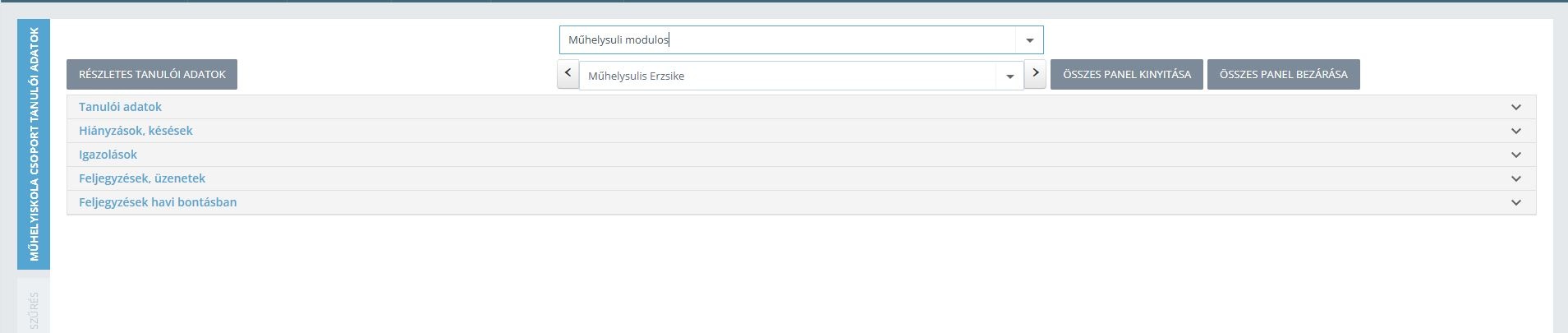The width and height of the screenshot is (1568, 333).
Task: Expand Feljegyzések havi bontásban chevron
Action: [1516, 202]
